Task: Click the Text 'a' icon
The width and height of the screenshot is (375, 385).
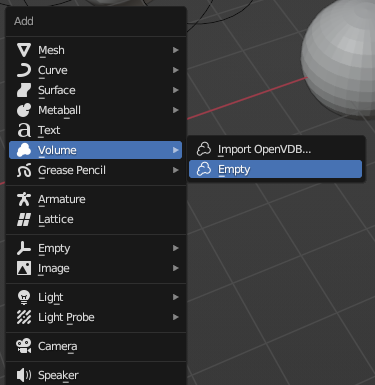Action: point(24,130)
